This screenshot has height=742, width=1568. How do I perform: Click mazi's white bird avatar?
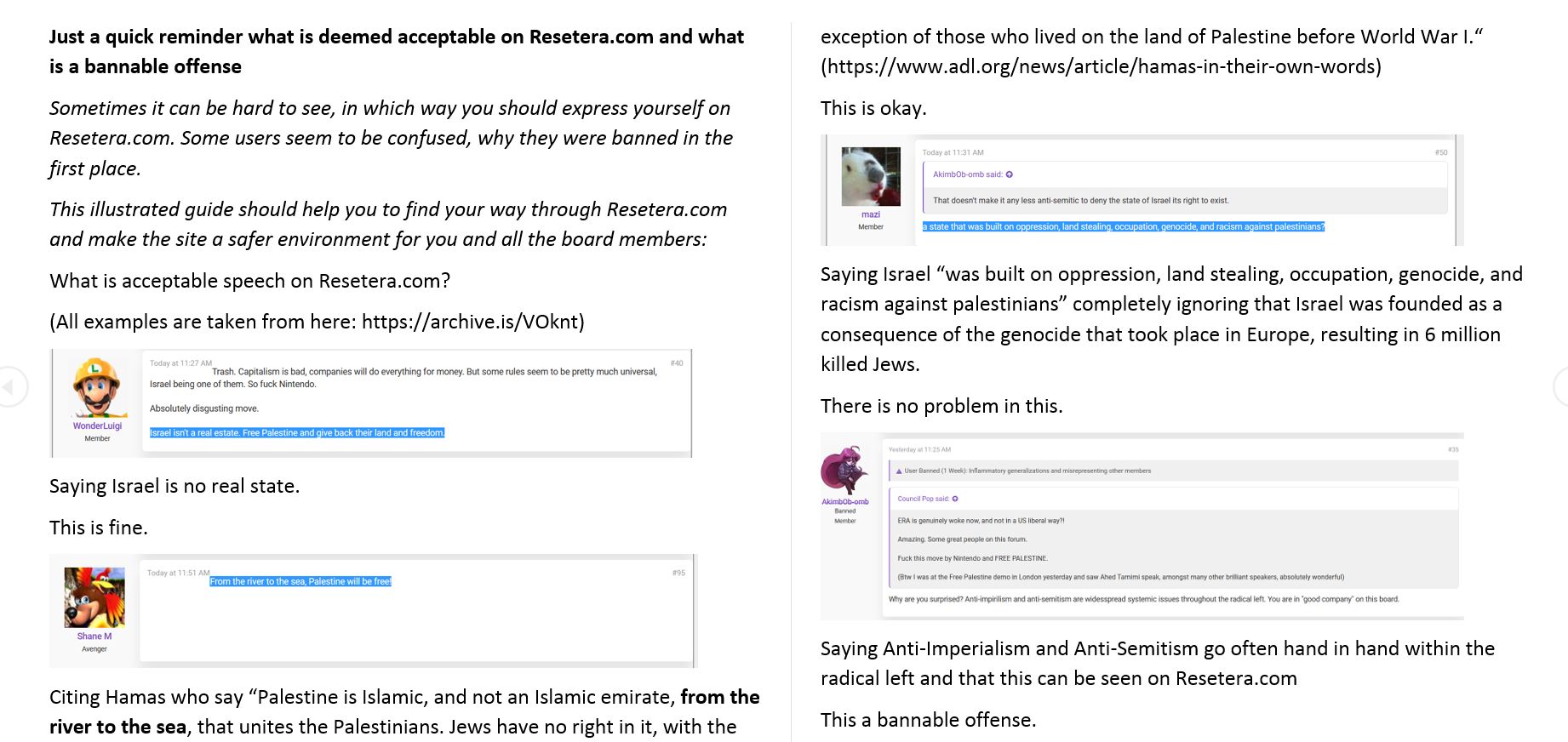point(871,176)
